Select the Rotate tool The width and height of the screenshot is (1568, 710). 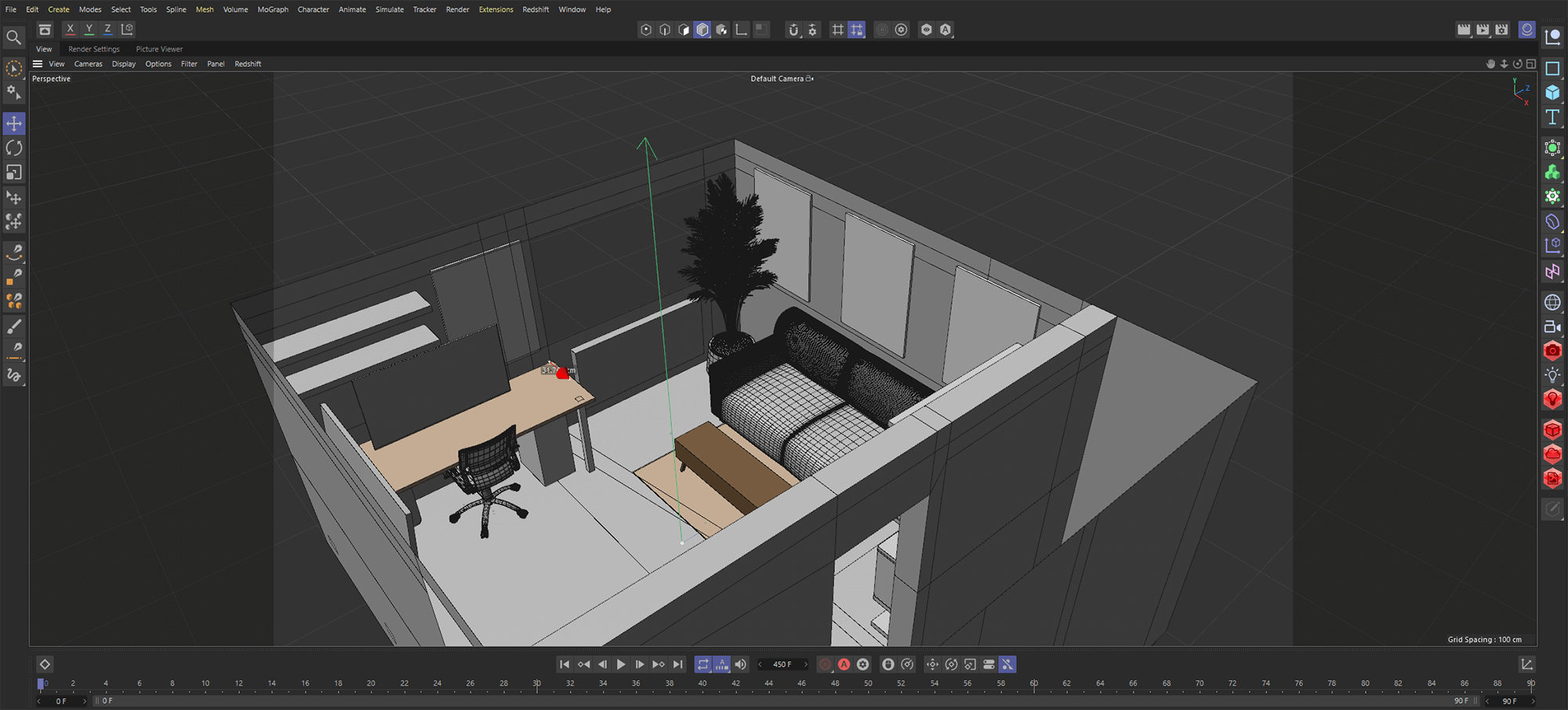pyautogui.click(x=14, y=148)
